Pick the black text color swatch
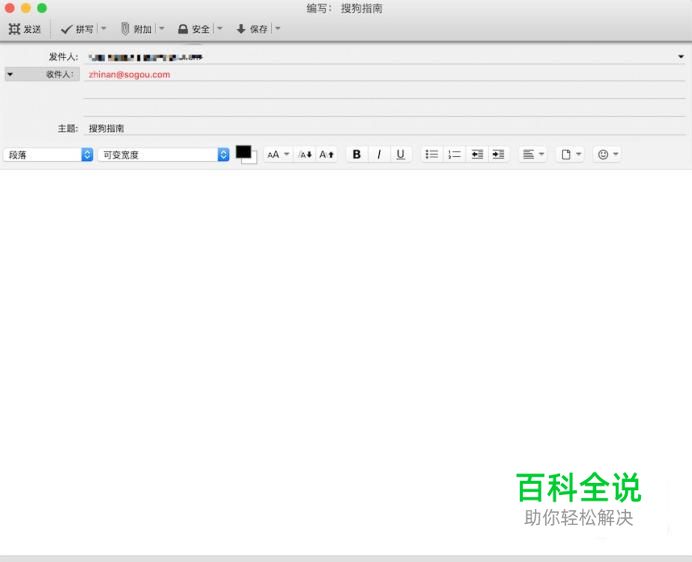The width and height of the screenshot is (692, 562). coord(243,151)
